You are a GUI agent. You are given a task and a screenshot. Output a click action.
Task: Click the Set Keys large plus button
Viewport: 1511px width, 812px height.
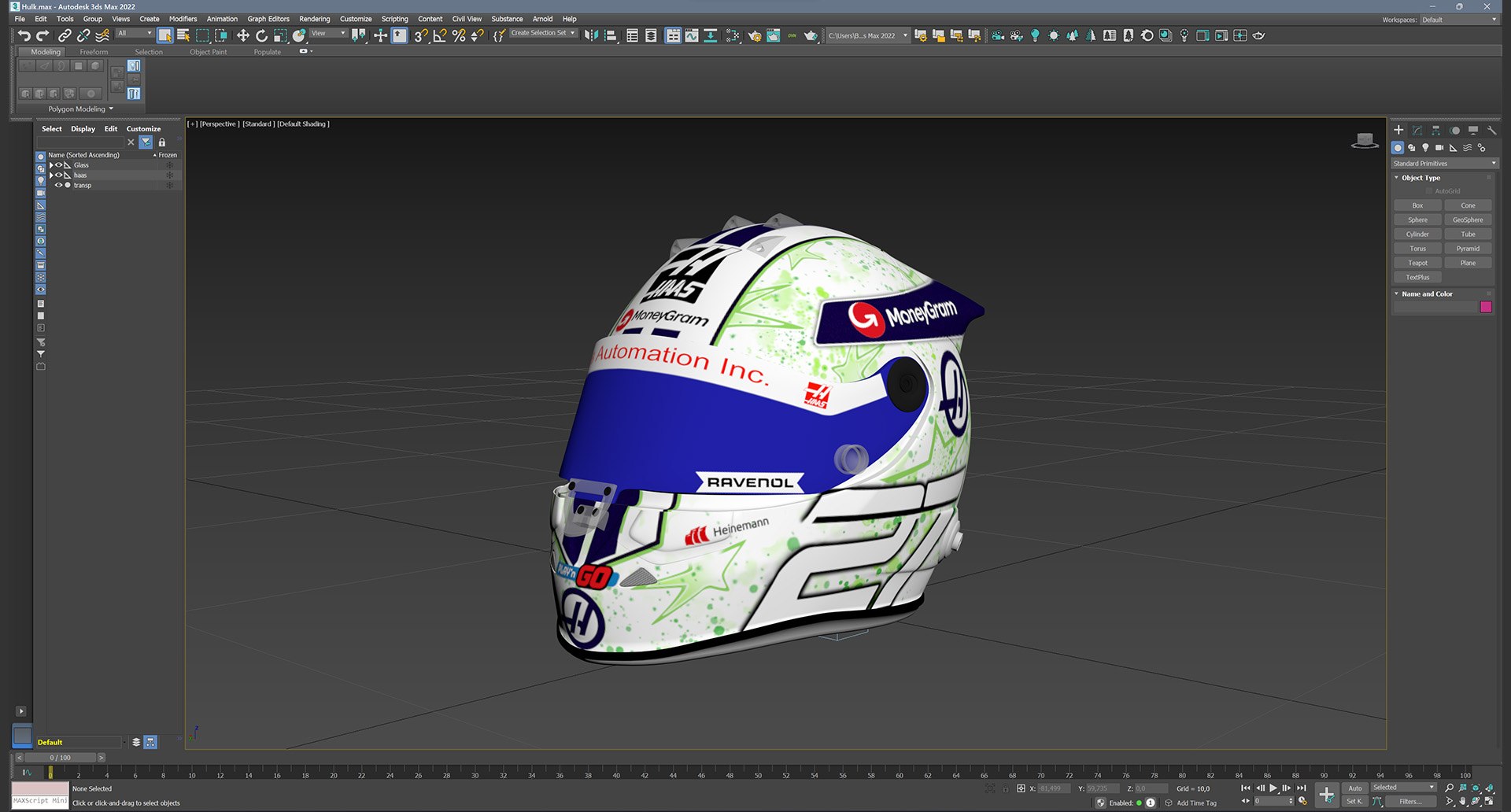[x=1327, y=795]
